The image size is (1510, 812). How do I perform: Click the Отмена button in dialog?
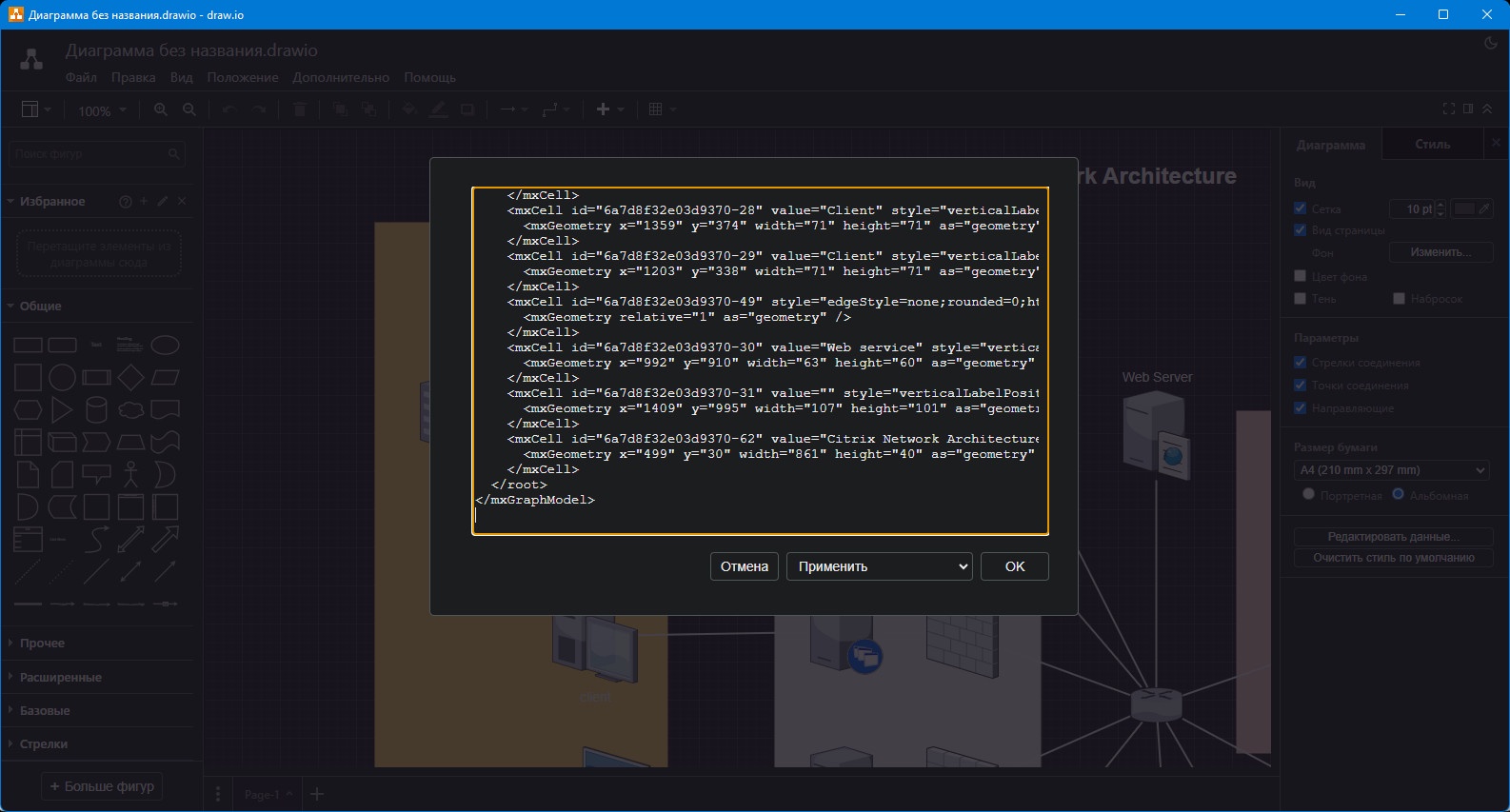pos(745,566)
